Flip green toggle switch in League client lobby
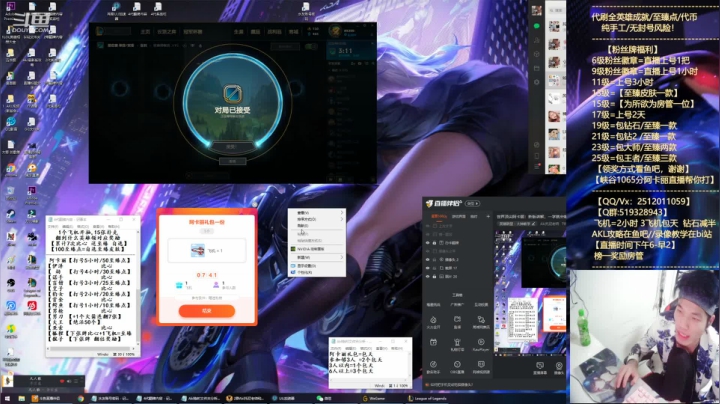Image resolution: width=720 pixels, height=404 pixels. [311, 46]
